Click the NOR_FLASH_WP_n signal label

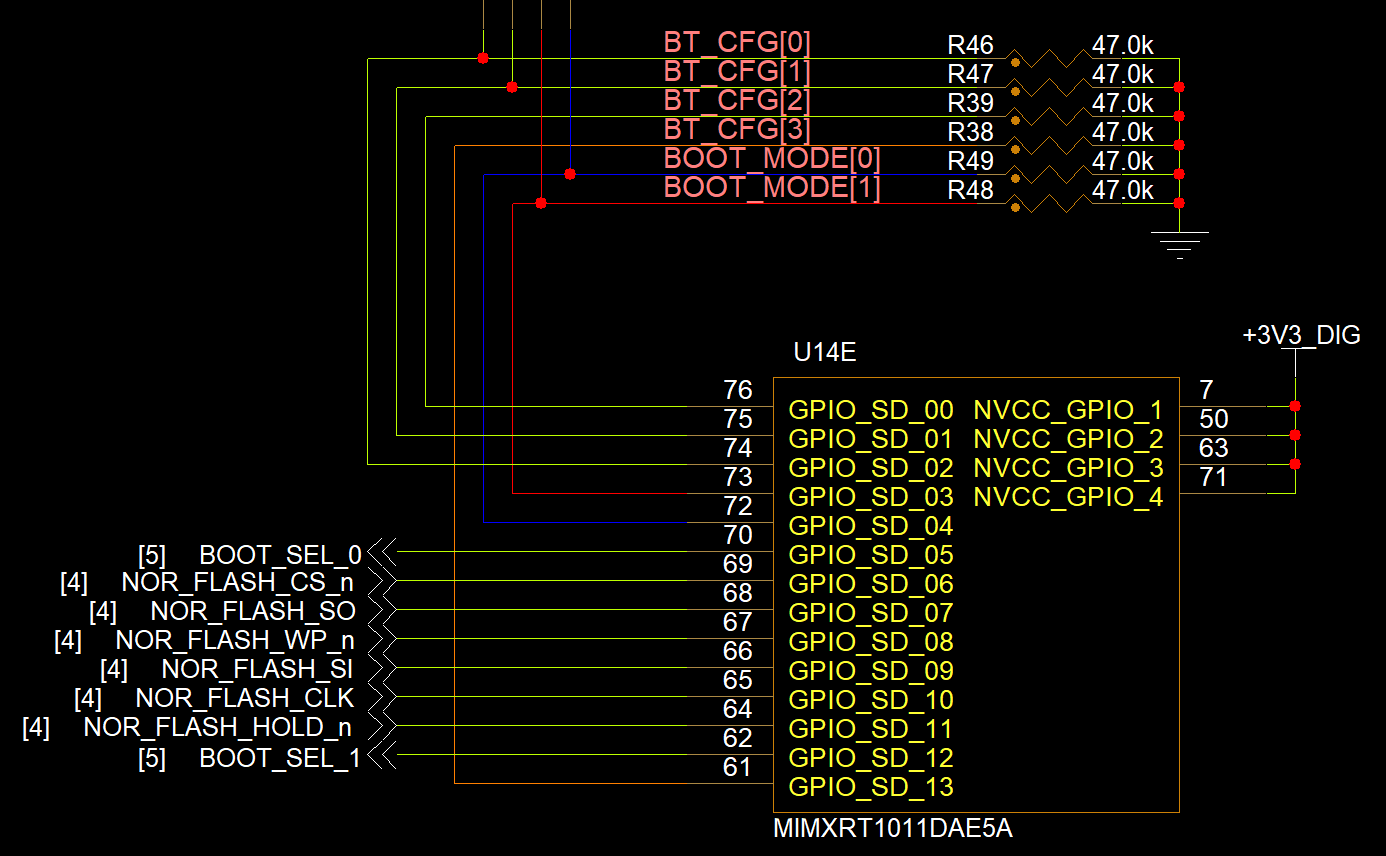235,640
